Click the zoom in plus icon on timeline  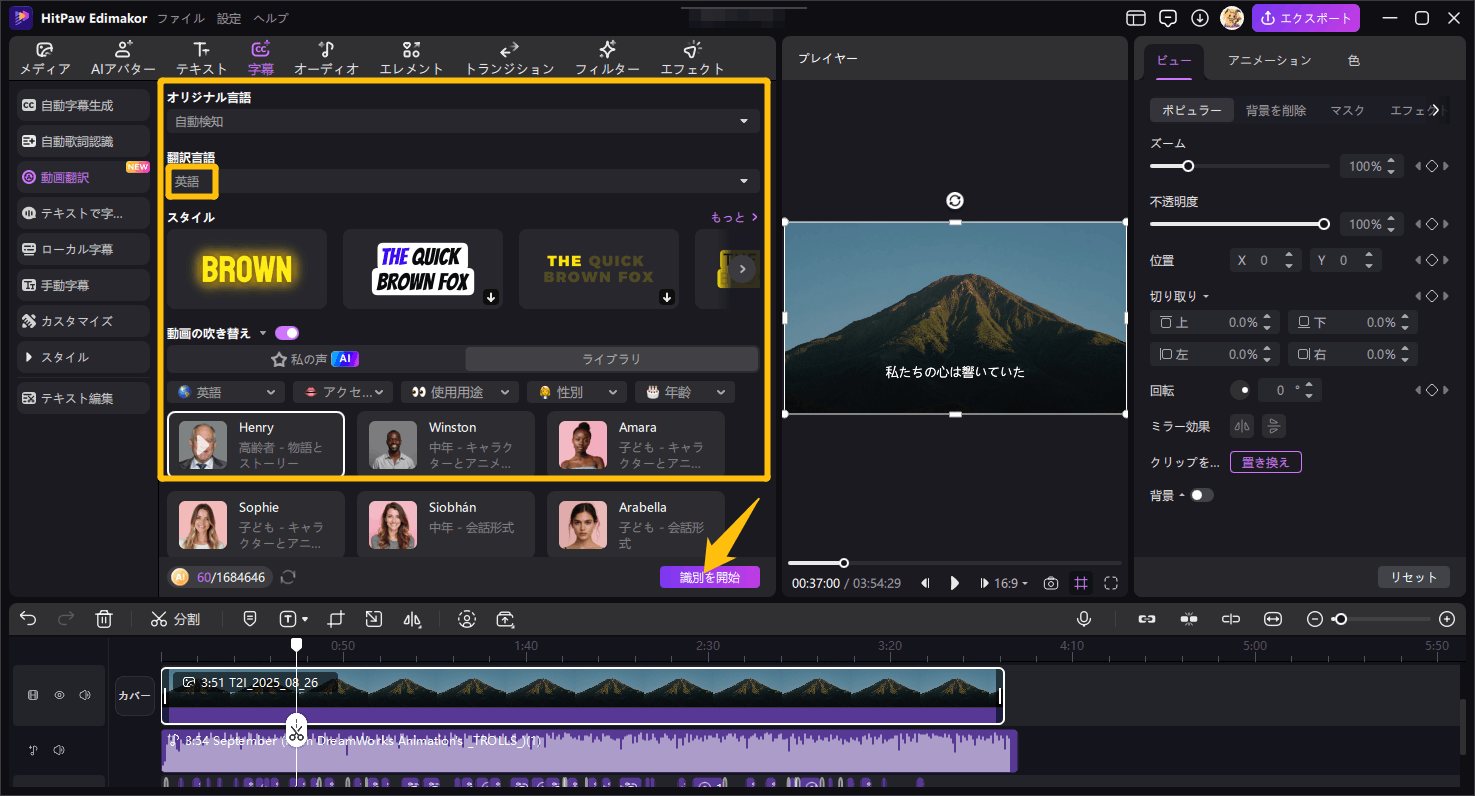click(1446, 619)
